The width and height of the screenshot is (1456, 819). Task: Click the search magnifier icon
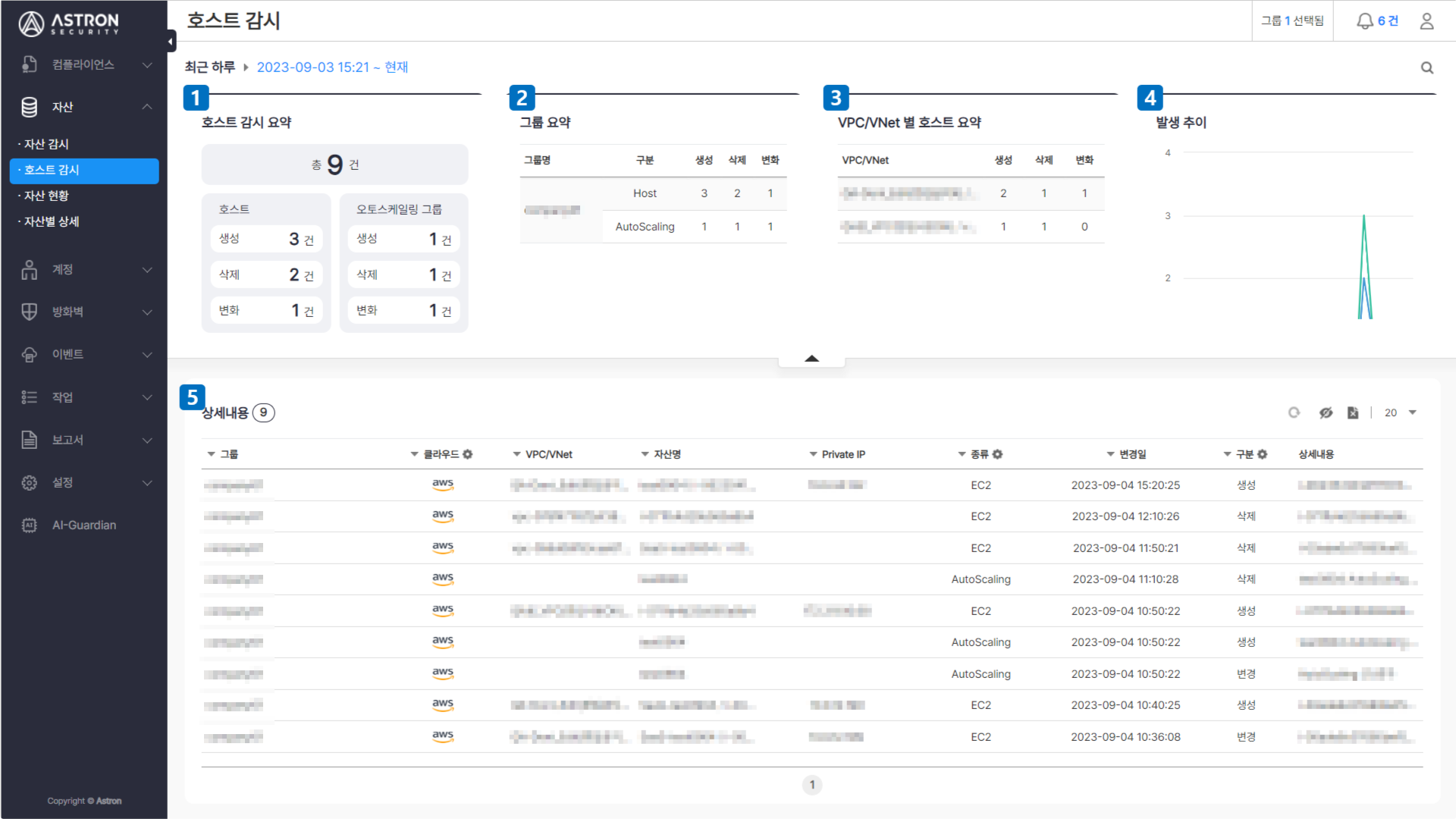pos(1426,67)
